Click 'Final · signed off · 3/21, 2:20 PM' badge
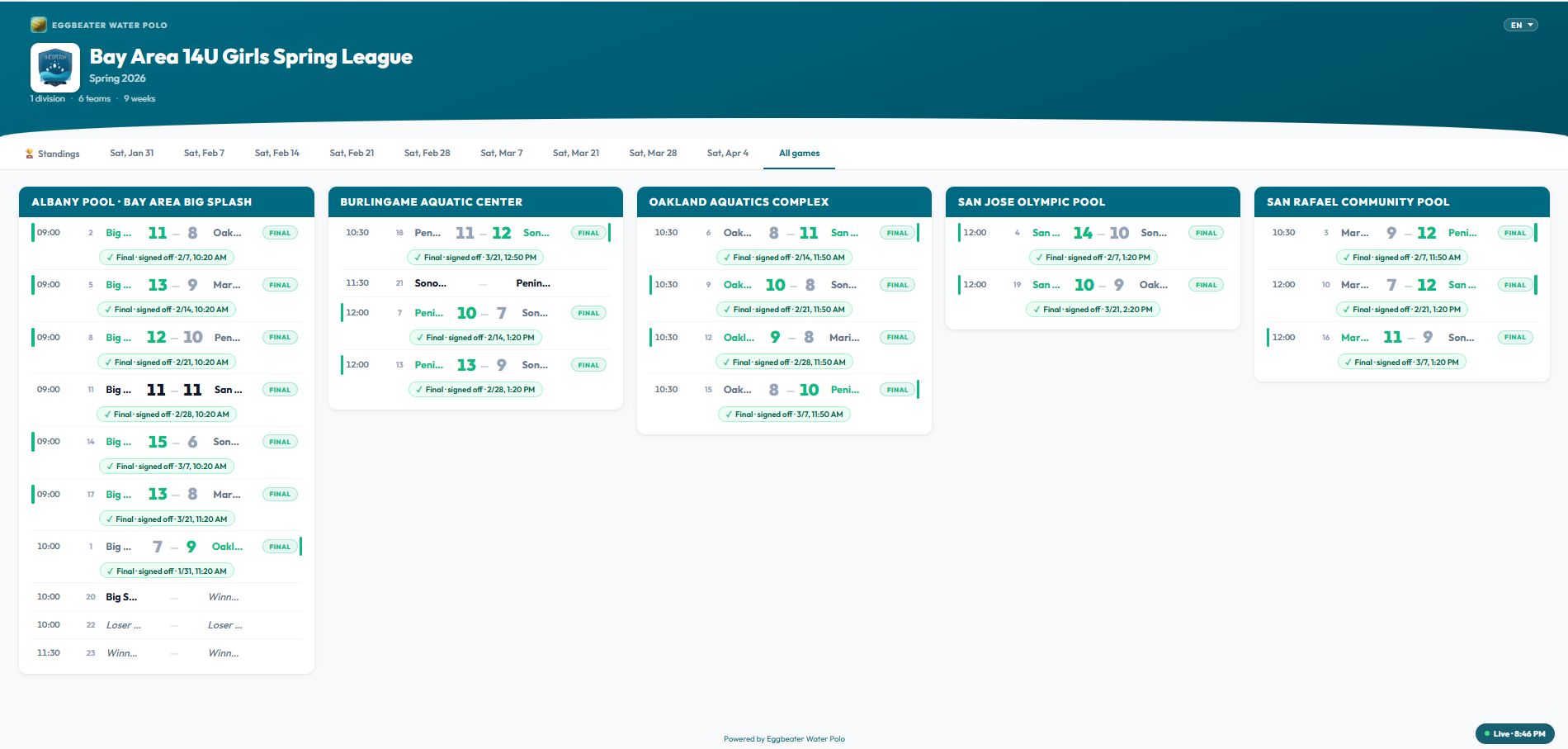This screenshot has width=1568, height=749. point(1093,310)
